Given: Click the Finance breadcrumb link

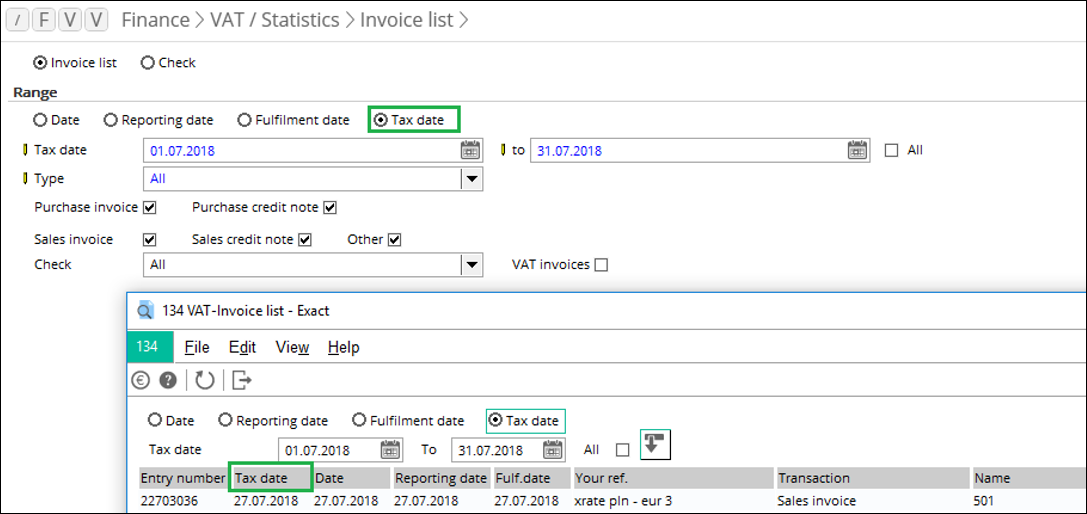Looking at the screenshot, I should [155, 20].
